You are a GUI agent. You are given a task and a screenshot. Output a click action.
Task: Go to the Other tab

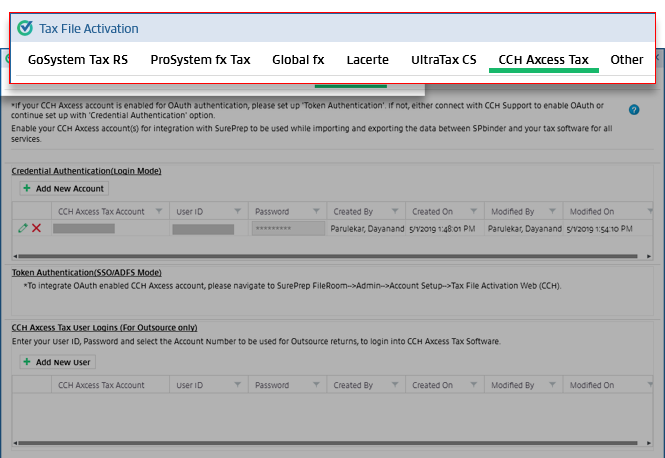coord(626,60)
